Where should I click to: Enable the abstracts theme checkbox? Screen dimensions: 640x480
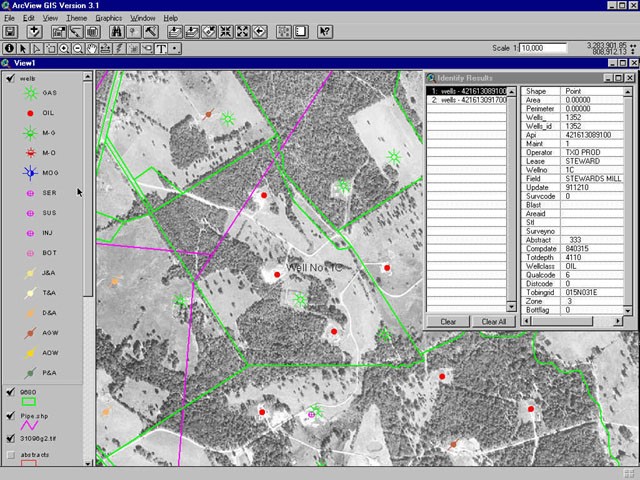9,454
